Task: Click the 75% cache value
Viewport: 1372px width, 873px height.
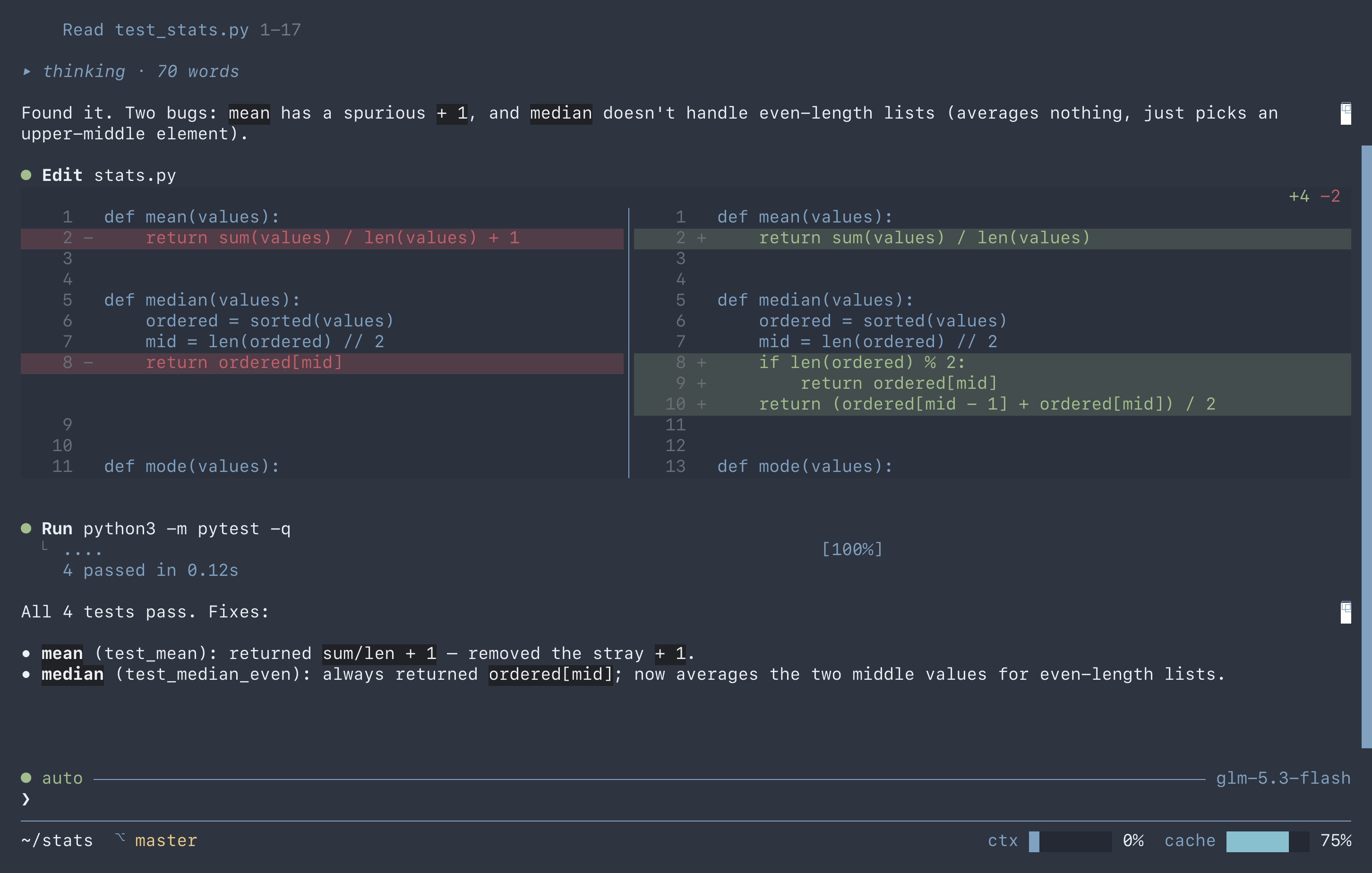Action: pos(1336,840)
